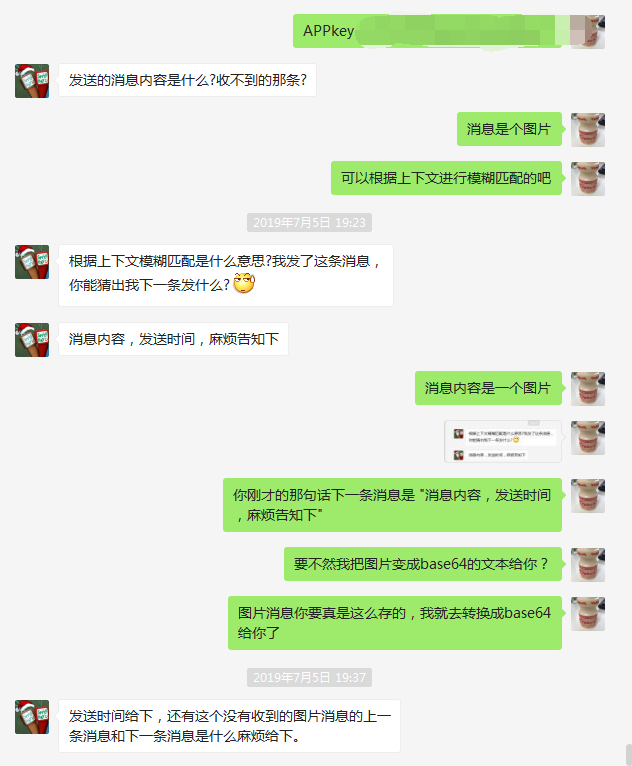Click contact avatar next to 发送的消息内容是什么
Screen dimensions: 632x766
tap(32, 81)
